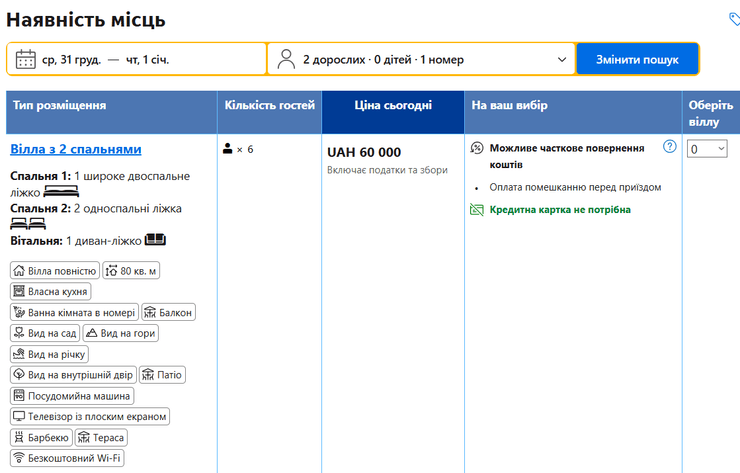The image size is (740, 473).
Task: Click the price tag icon at top right
Action: pyautogui.click(x=734, y=19)
